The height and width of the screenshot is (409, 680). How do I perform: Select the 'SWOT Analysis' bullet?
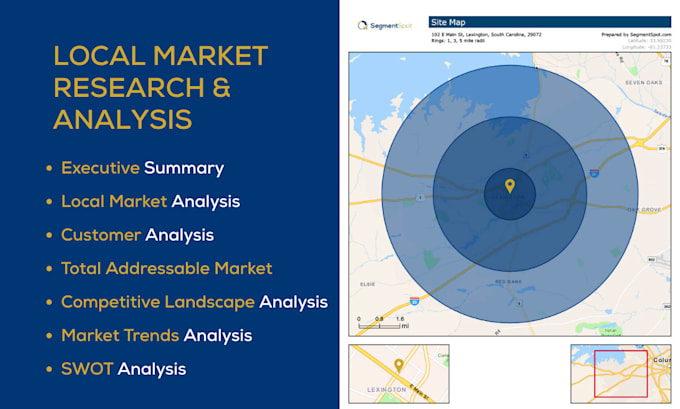click(124, 369)
